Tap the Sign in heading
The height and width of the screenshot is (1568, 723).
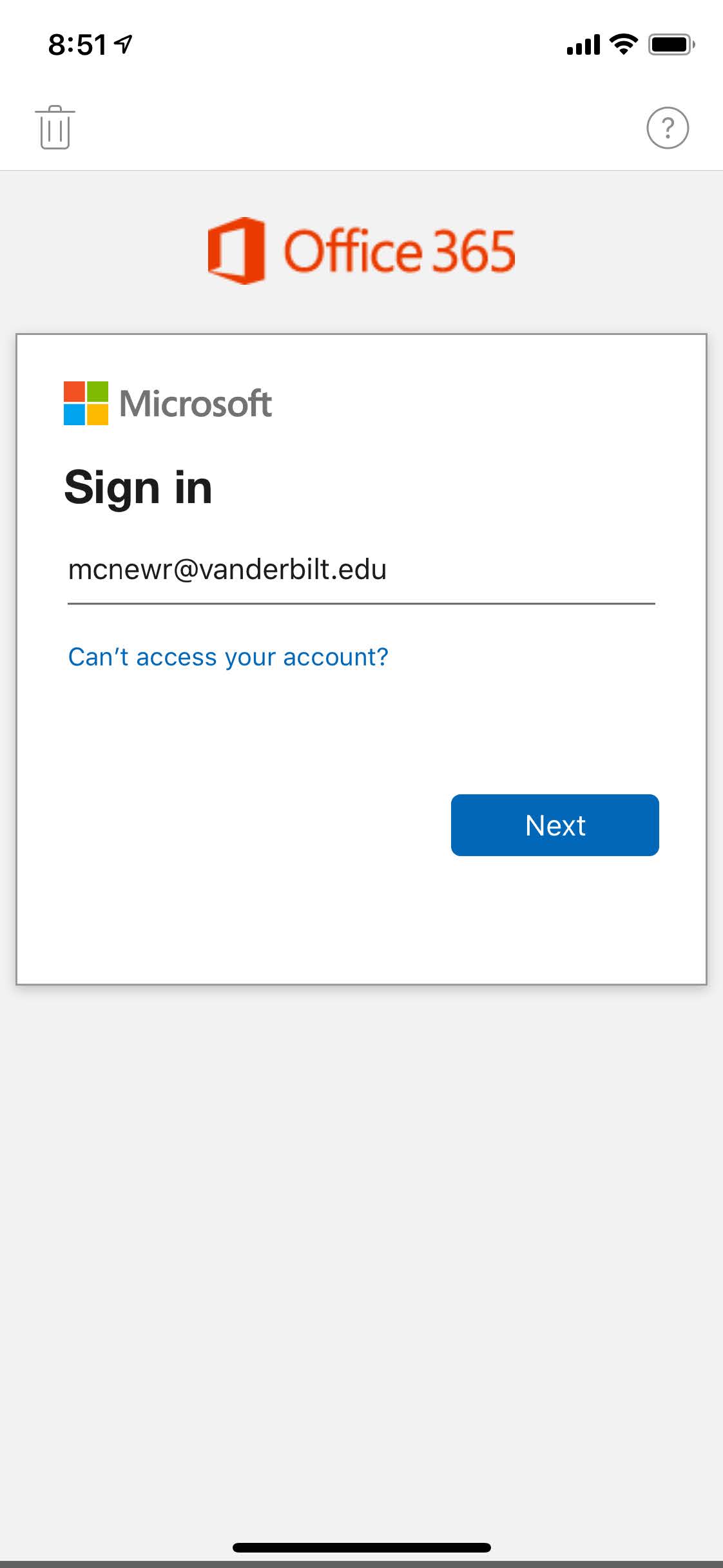tap(139, 488)
